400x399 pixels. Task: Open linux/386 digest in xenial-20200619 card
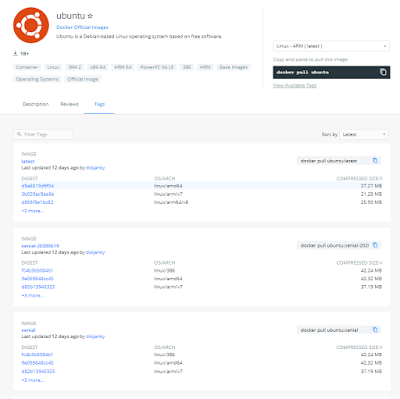coord(37,270)
